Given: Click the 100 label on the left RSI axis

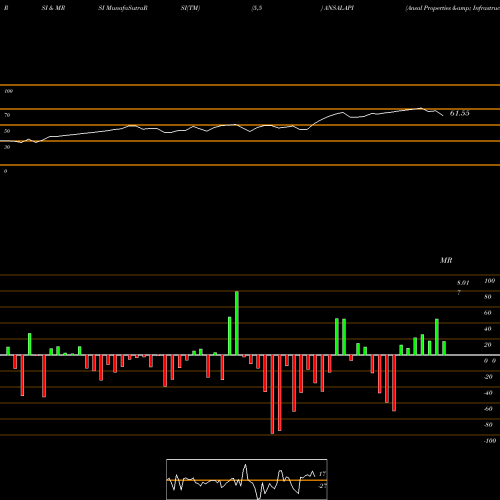Looking at the screenshot, I should tap(8, 91).
